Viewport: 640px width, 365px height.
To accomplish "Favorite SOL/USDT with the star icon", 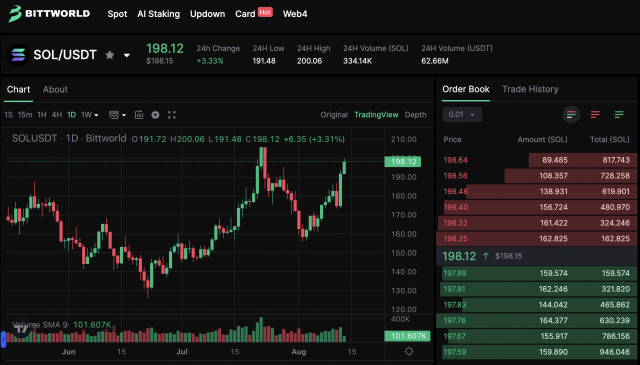I will [110, 55].
